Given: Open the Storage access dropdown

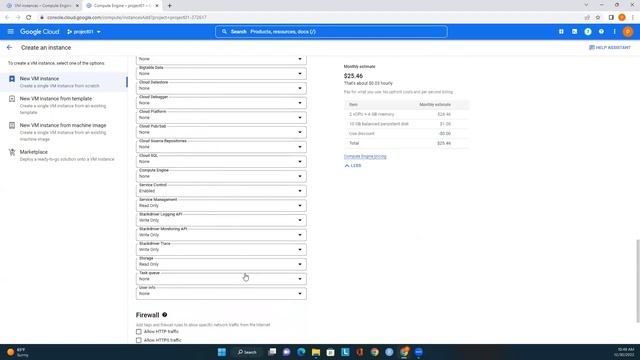Looking at the screenshot, I should [x=221, y=264].
